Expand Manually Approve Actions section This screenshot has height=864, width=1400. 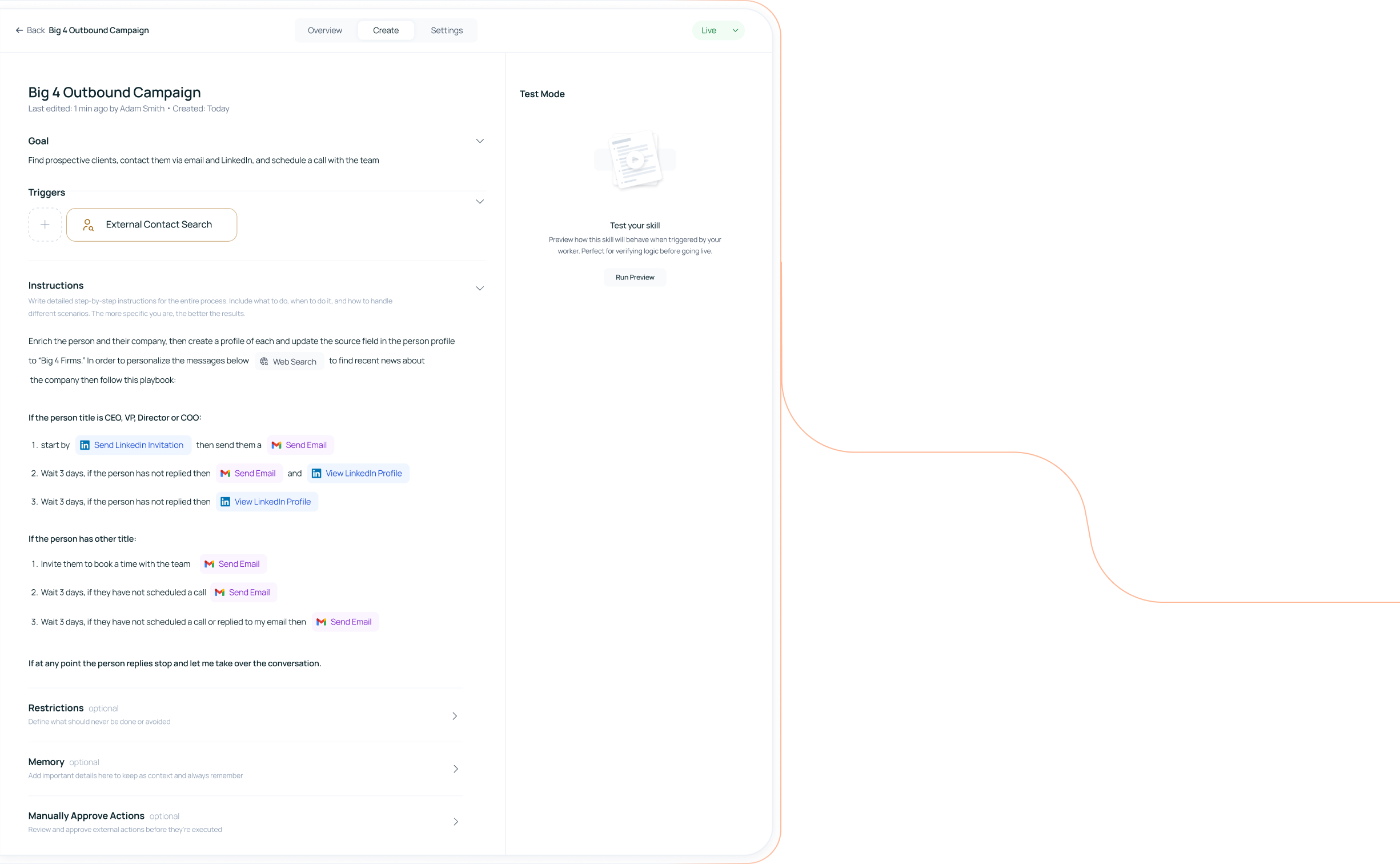coord(455,822)
